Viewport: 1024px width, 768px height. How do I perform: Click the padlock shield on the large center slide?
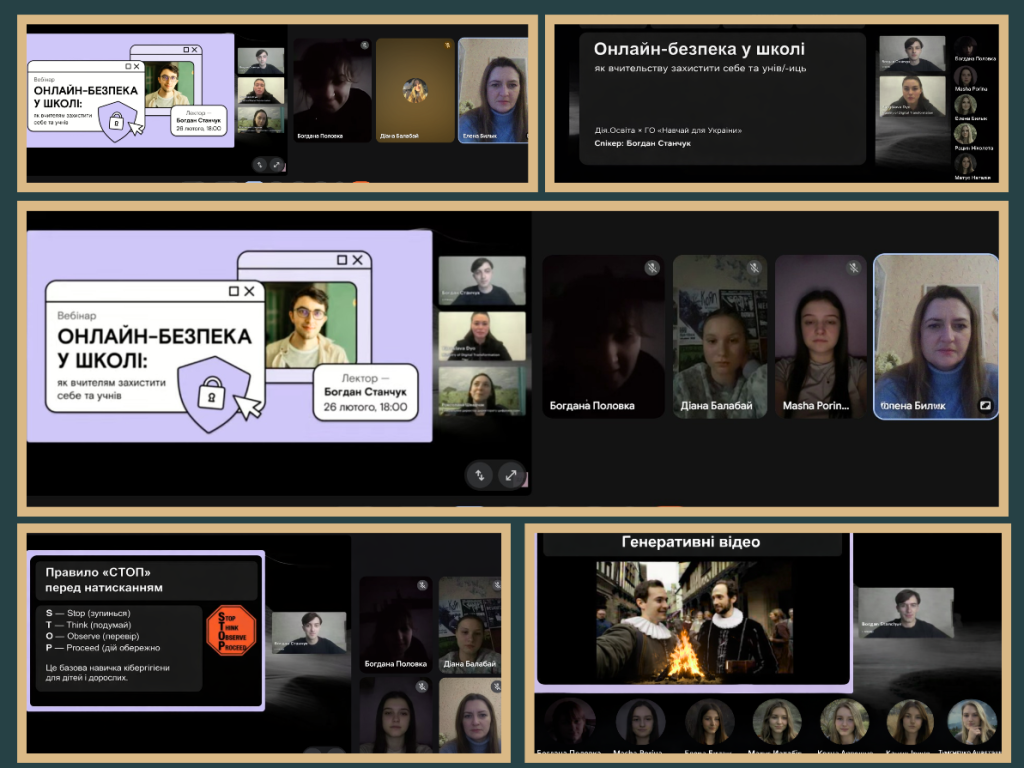pos(213,396)
